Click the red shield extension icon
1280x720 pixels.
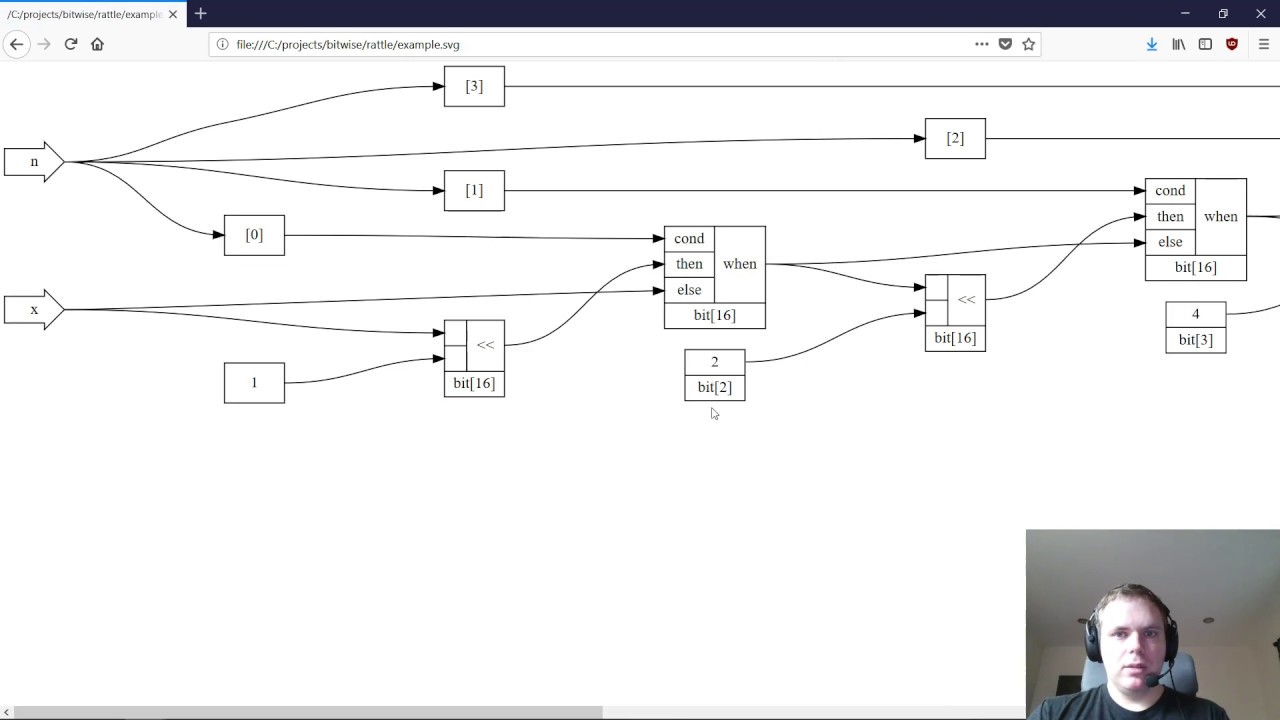[x=1232, y=44]
